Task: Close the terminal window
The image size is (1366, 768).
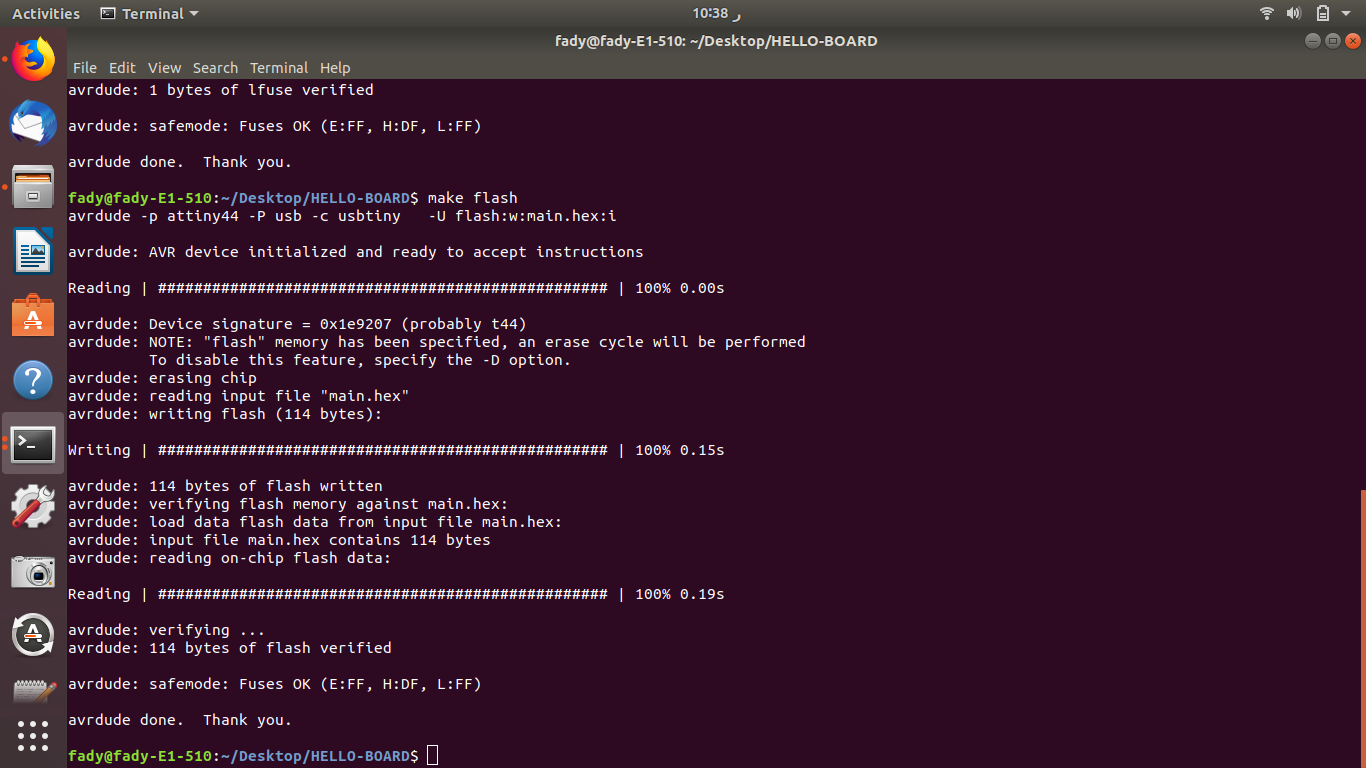Action: coord(1353,41)
